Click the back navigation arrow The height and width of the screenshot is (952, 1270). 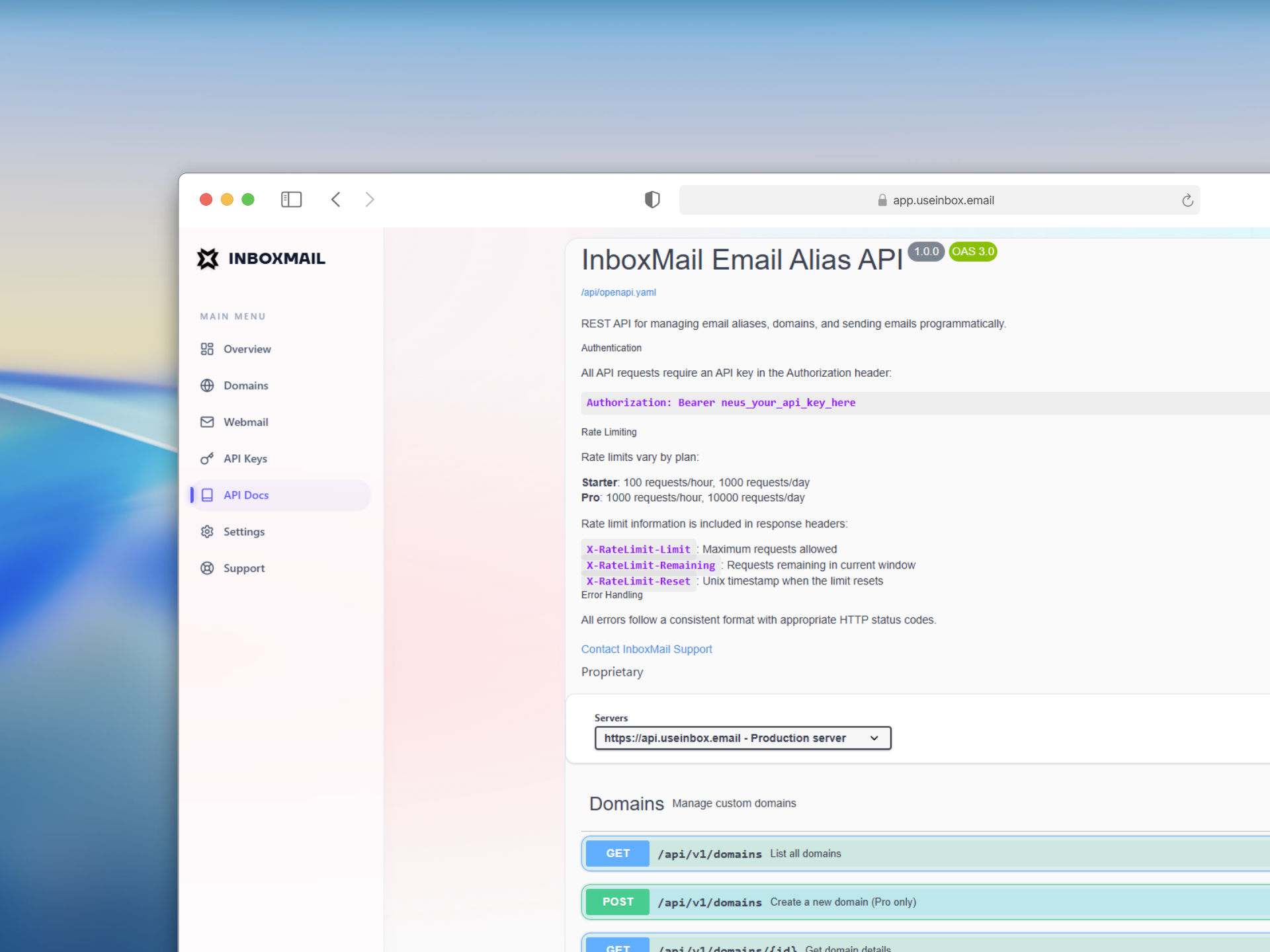pyautogui.click(x=335, y=199)
